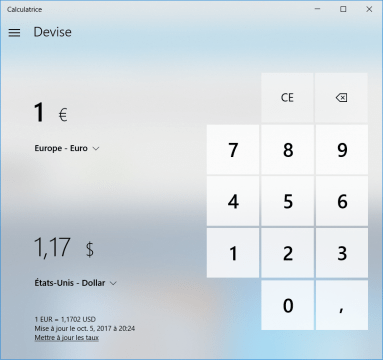Screen dimensions: 383x360
Task: Tap digit 3 on keypad
Action: 342,253
